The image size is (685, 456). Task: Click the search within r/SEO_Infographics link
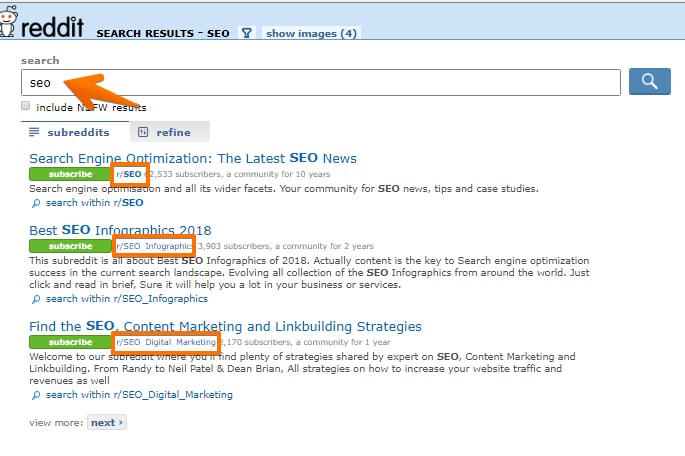coord(126,298)
